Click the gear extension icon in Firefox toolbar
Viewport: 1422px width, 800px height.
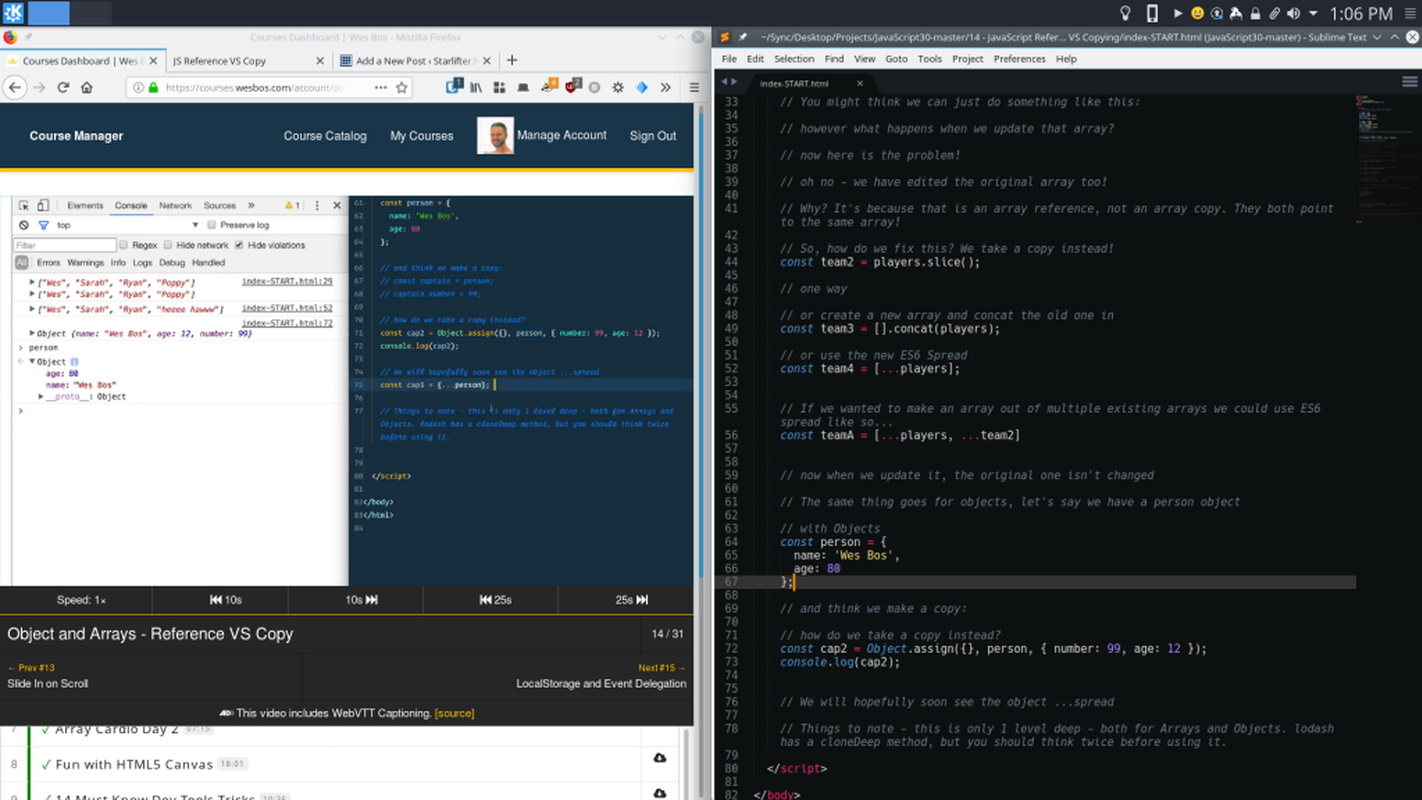618,88
